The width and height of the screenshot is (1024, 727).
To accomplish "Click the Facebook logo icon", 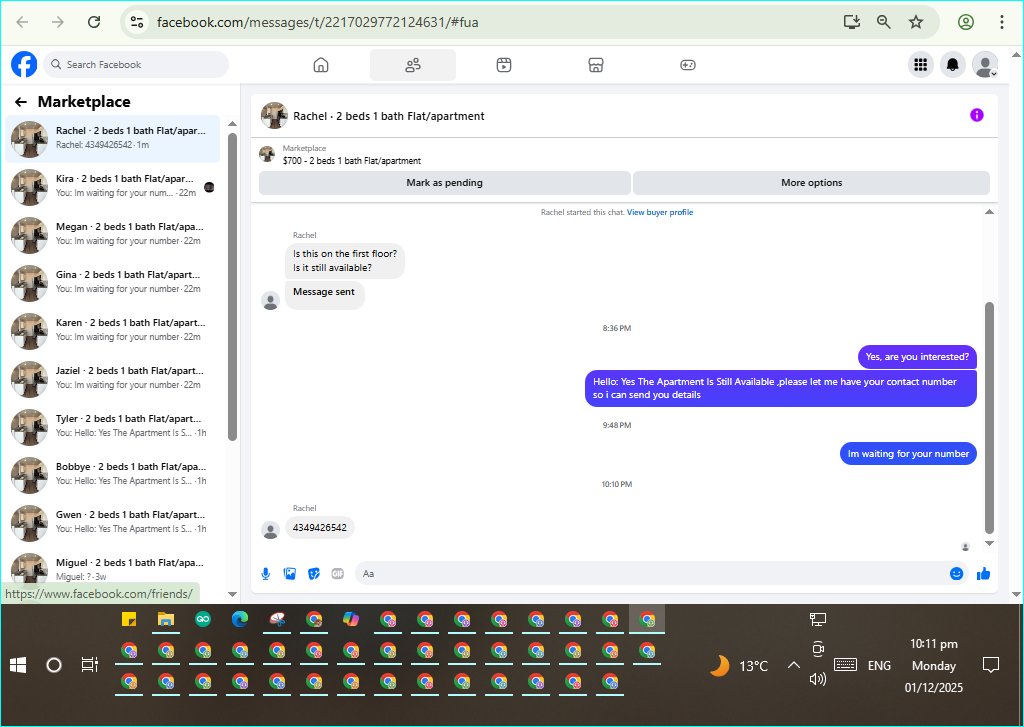I will [24, 65].
